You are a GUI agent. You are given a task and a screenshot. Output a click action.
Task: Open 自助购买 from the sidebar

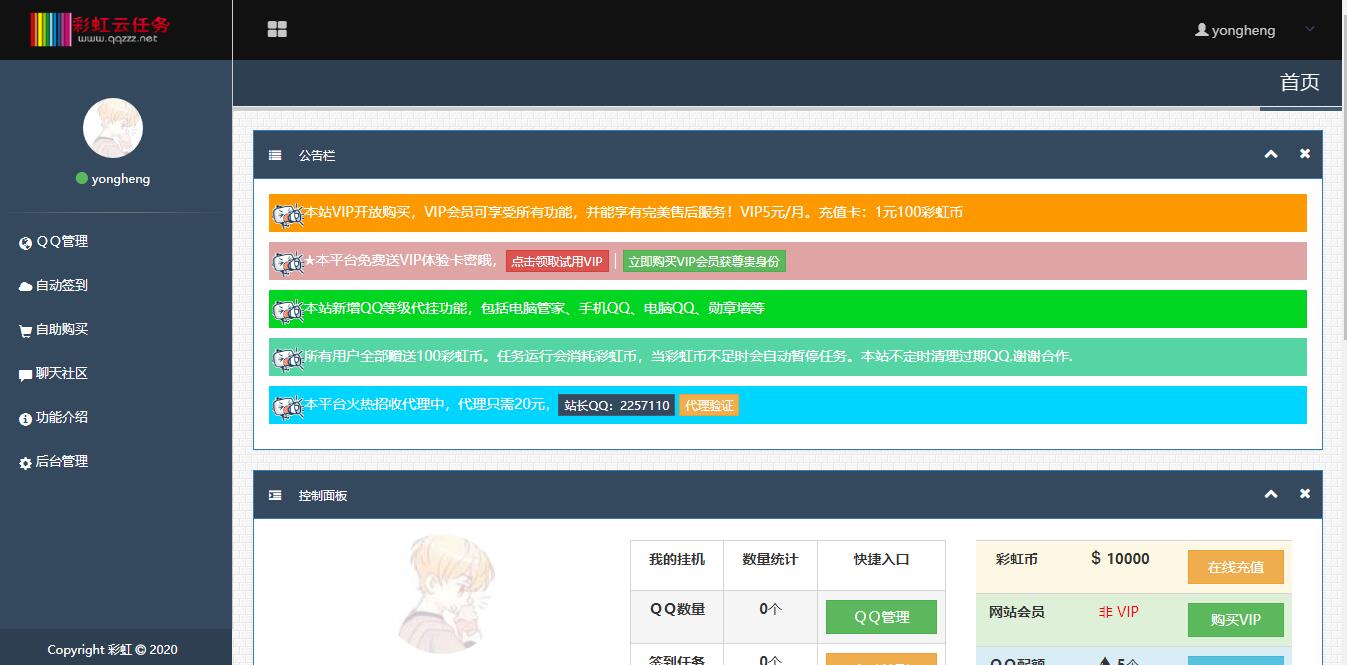61,330
